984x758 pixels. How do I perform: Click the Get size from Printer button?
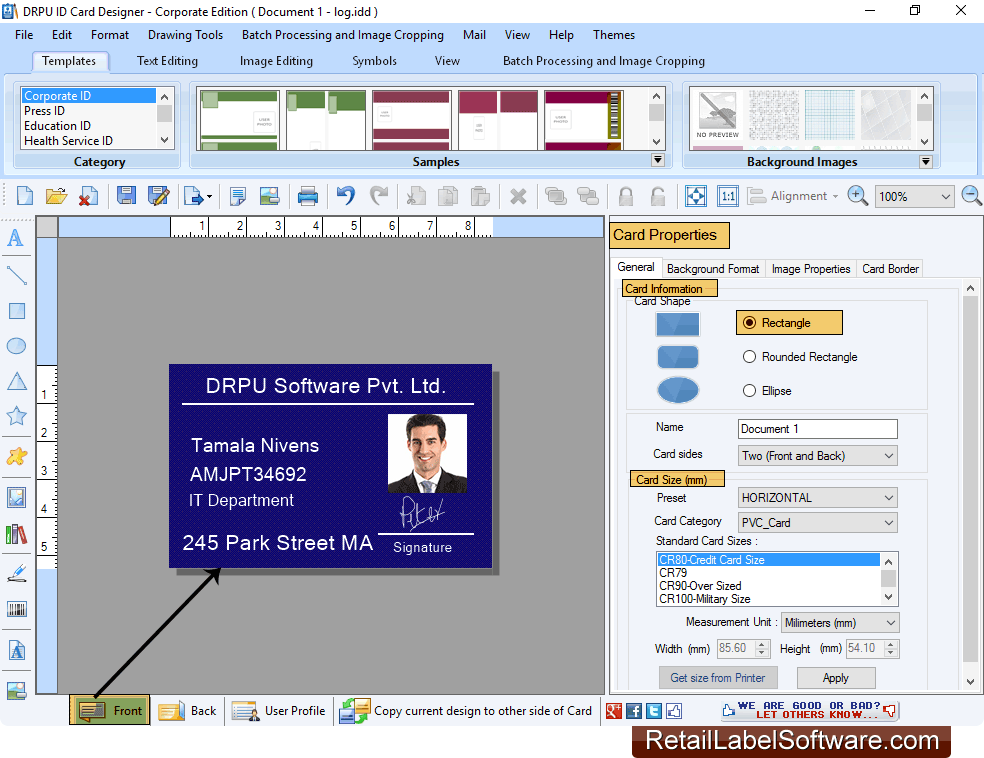(x=718, y=677)
